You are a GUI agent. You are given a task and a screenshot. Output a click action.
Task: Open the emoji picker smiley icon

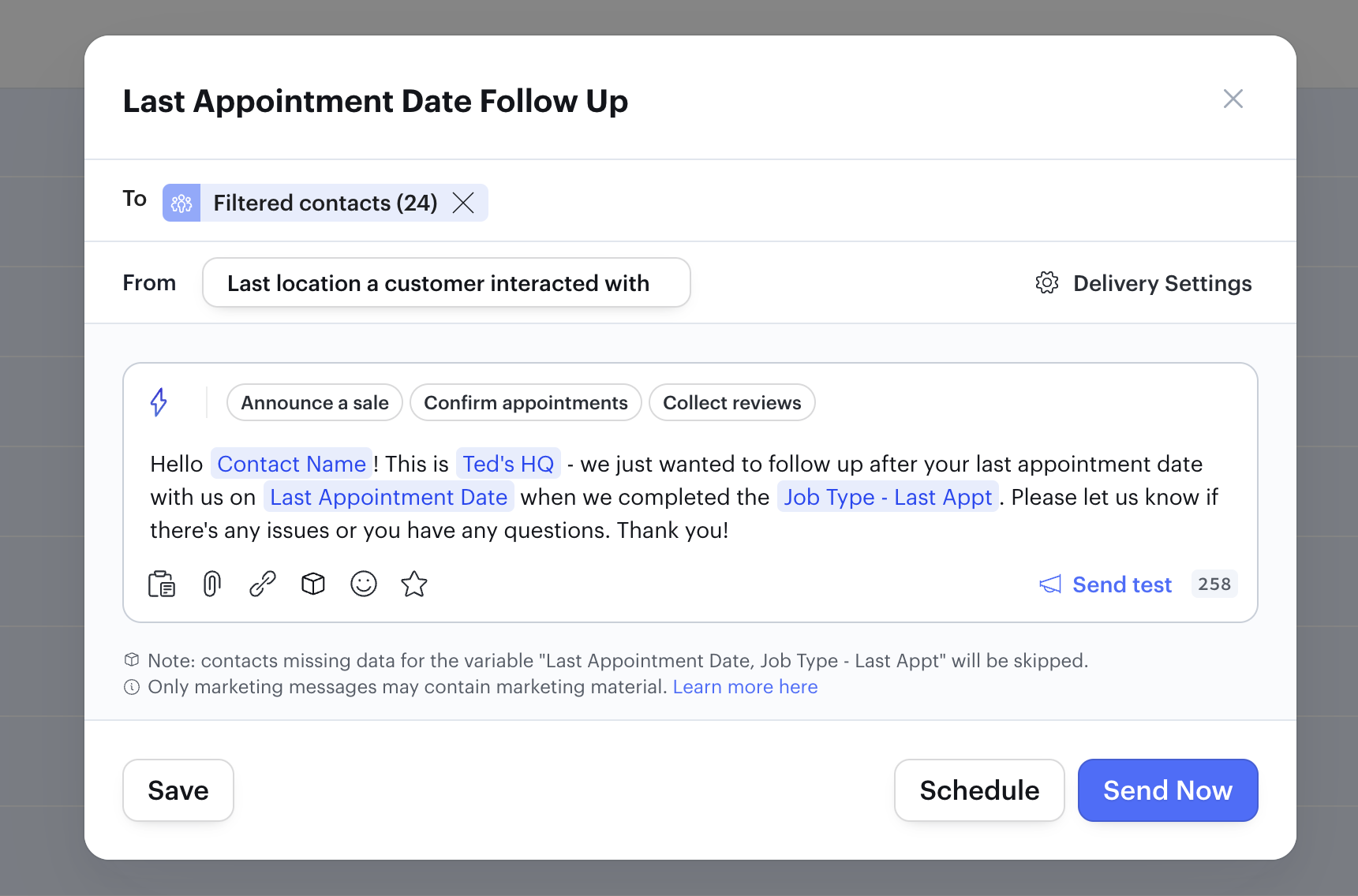coord(364,584)
